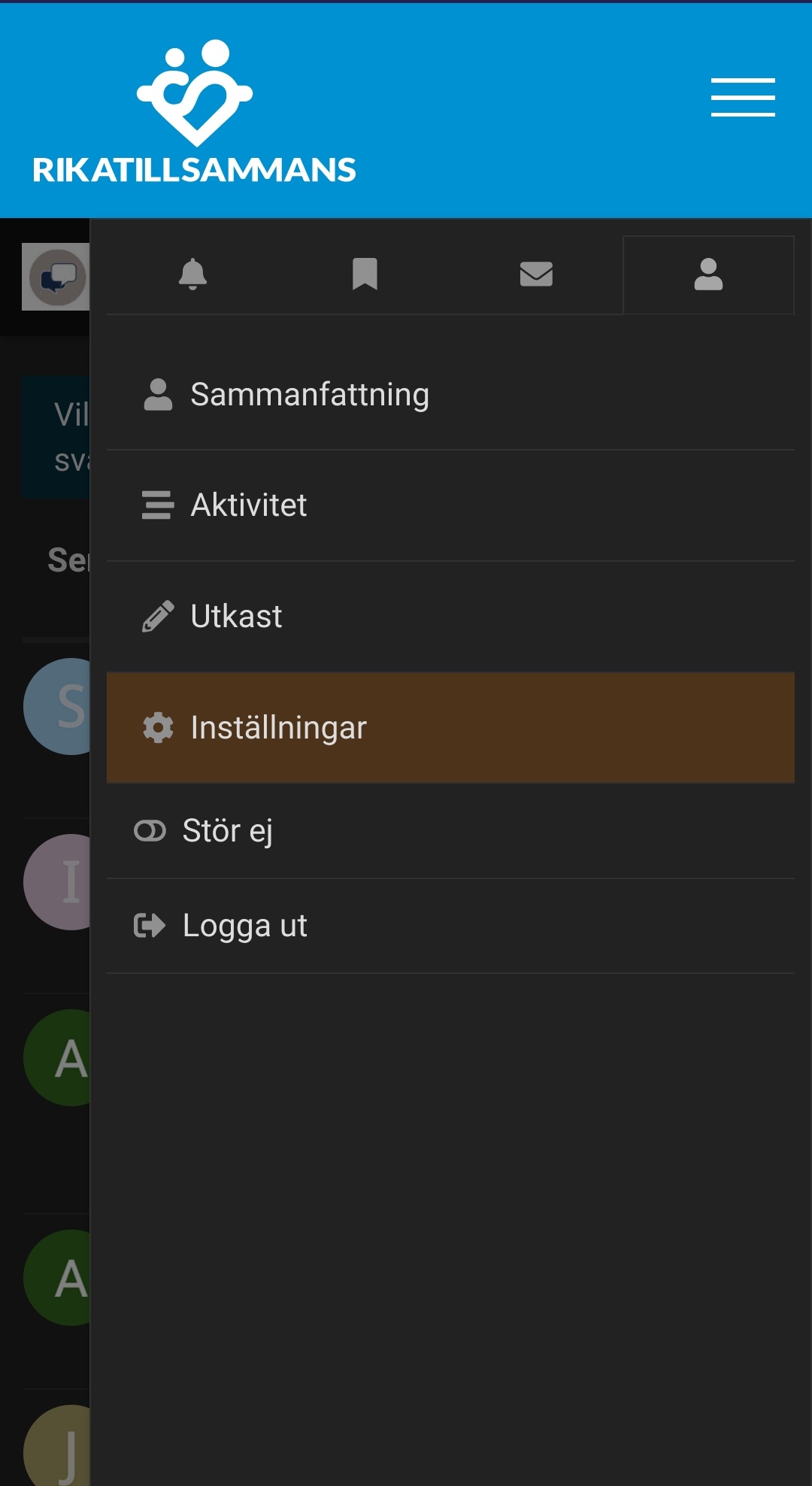
Task: Open Inställningar settings entry
Action: [277, 728]
